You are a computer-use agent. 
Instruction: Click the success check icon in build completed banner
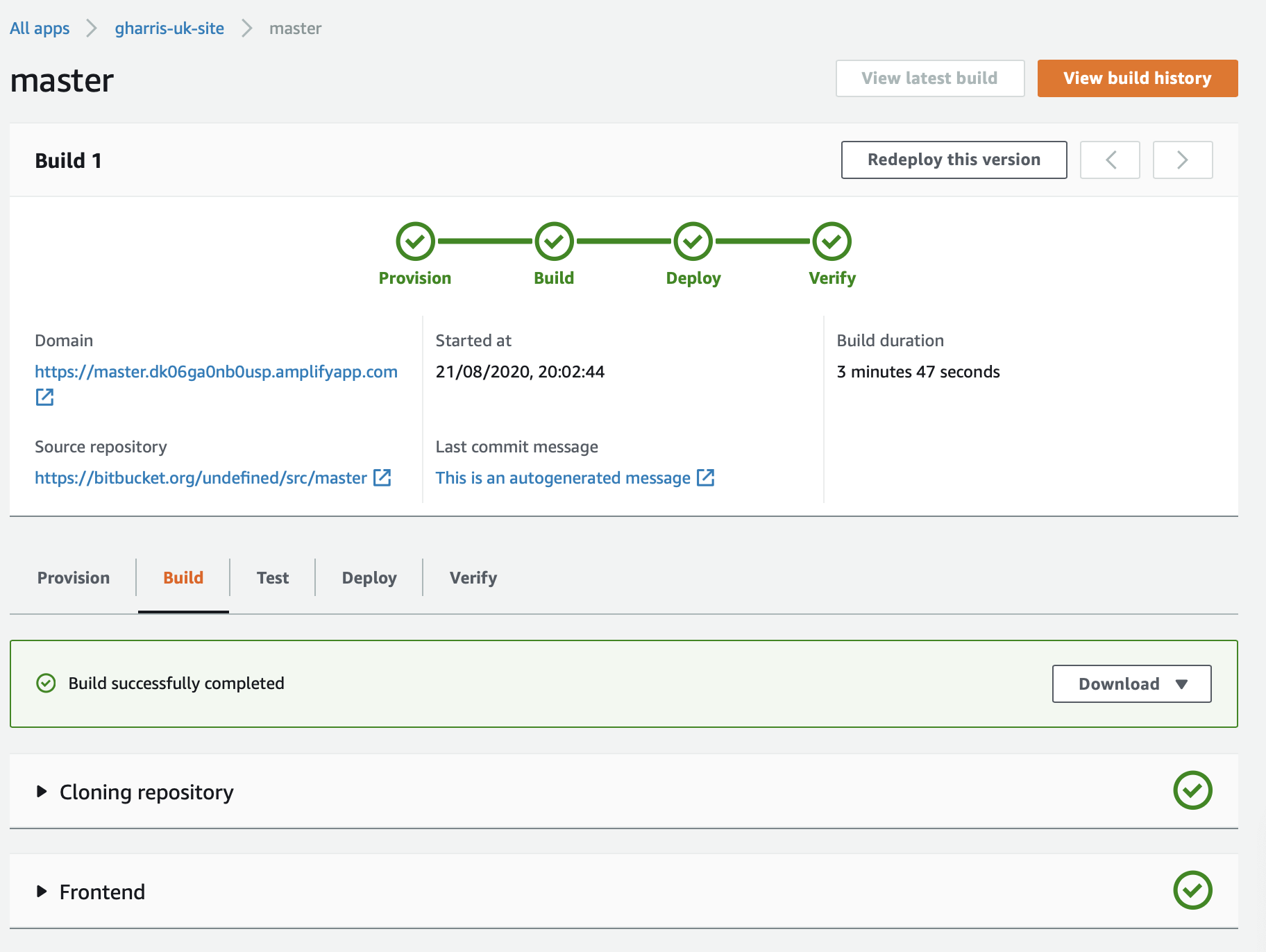point(46,683)
